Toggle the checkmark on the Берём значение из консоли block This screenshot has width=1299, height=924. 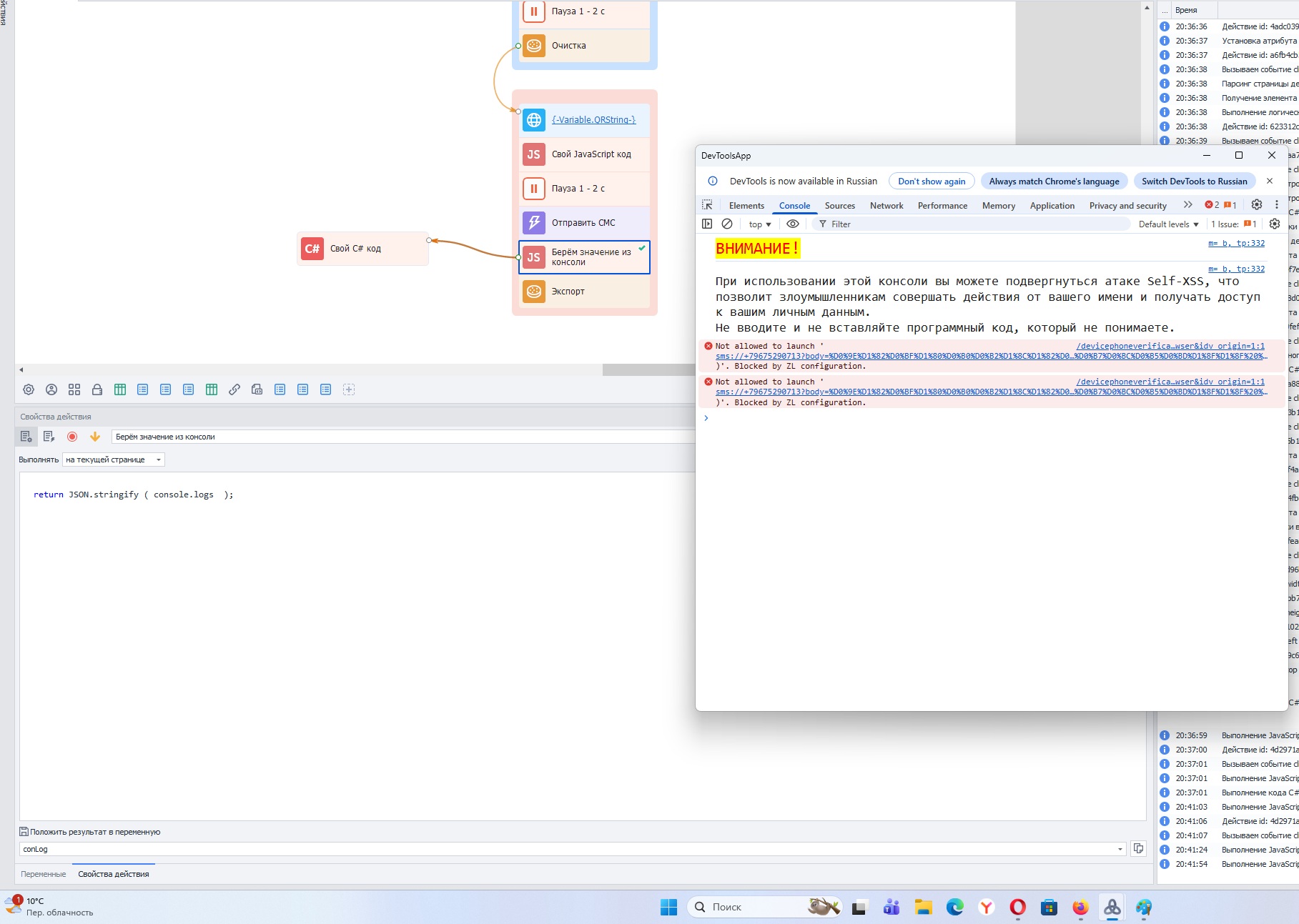642,248
